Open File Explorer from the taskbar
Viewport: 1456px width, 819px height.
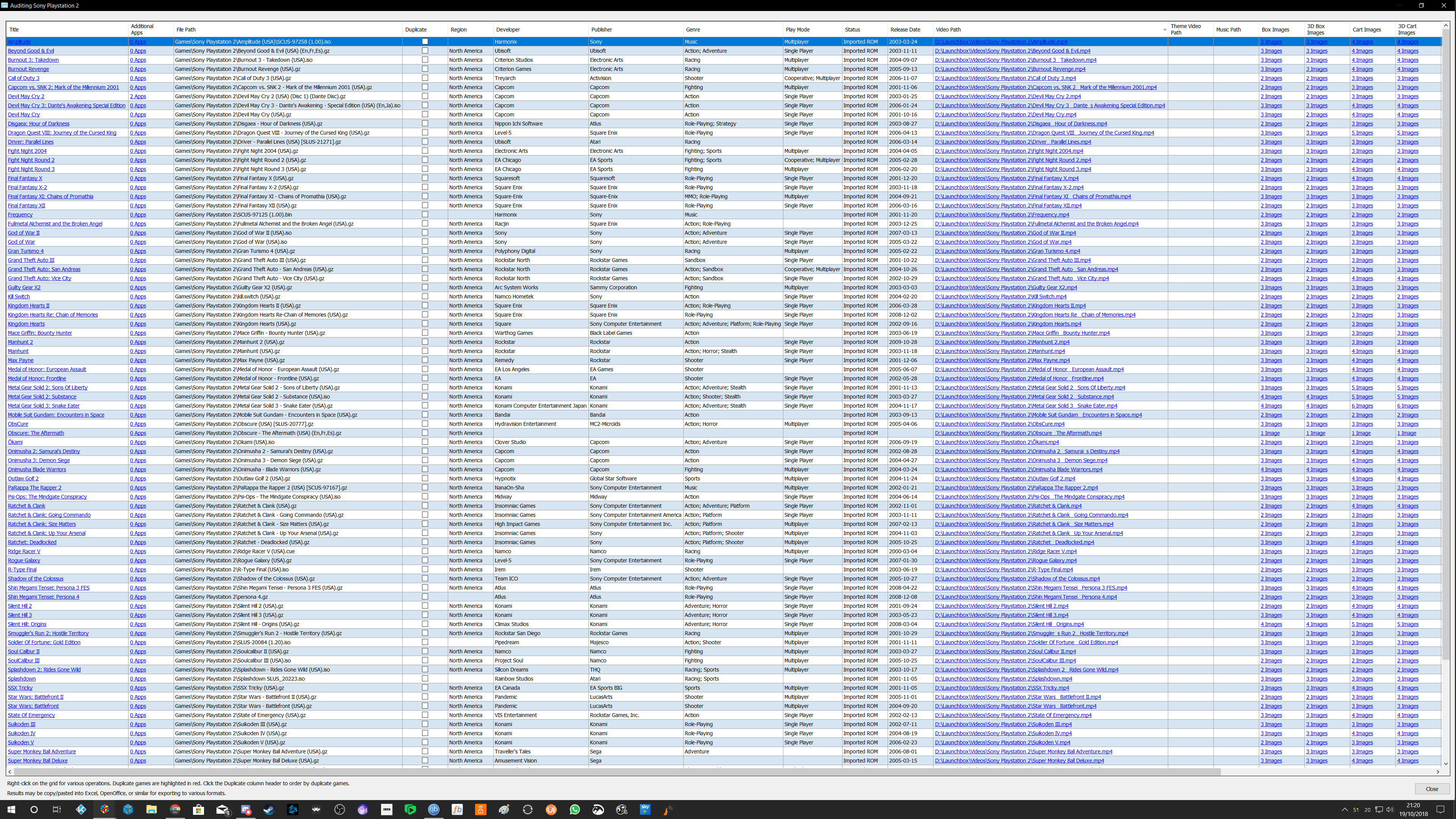(152, 810)
